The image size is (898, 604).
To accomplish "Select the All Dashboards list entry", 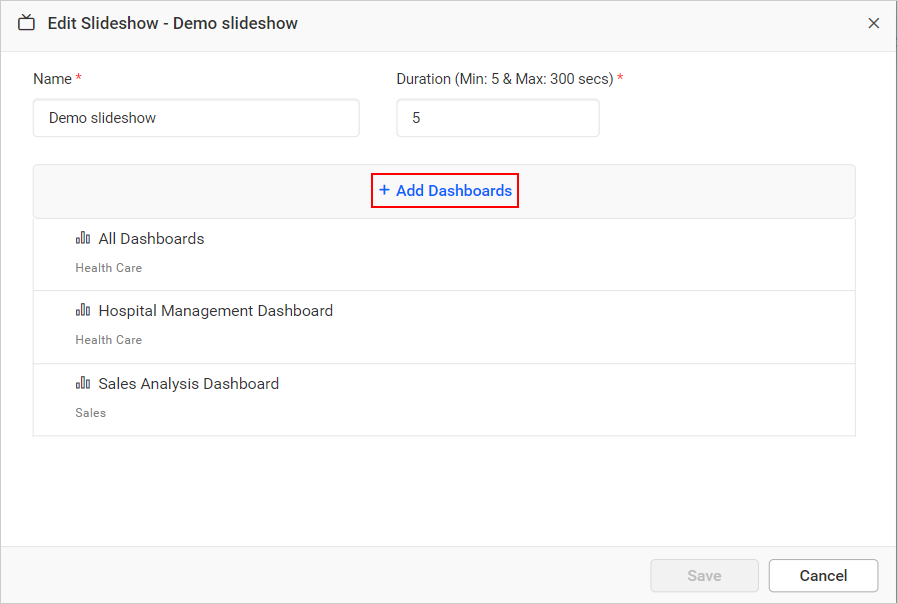I will (x=151, y=238).
